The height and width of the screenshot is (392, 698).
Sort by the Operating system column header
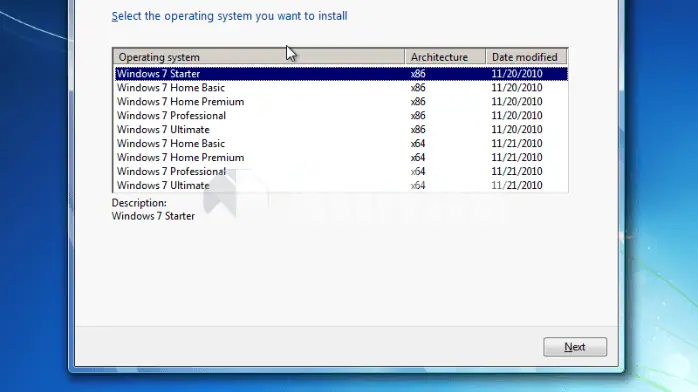pyautogui.click(x=259, y=57)
